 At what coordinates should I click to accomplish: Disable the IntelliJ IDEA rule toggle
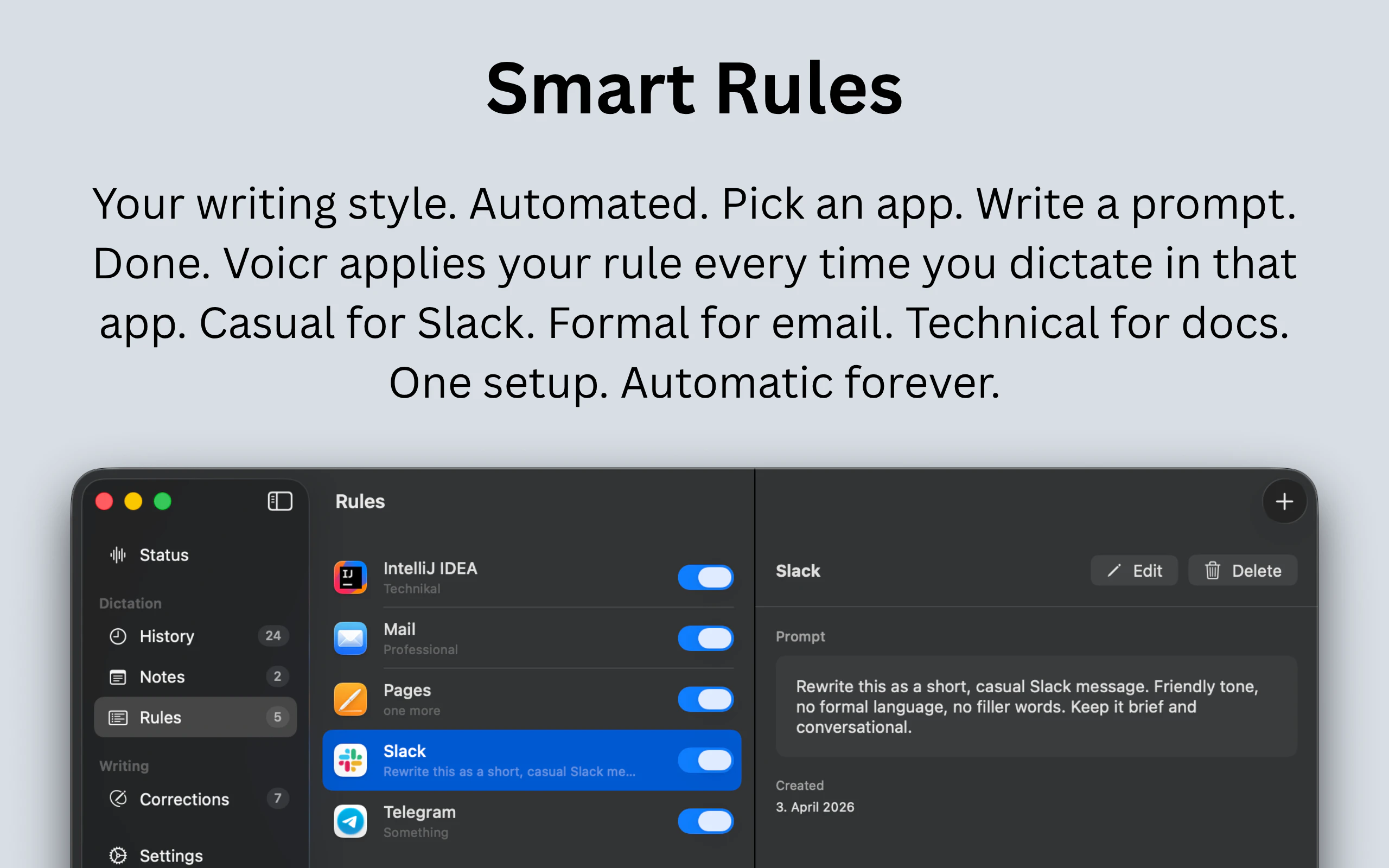(x=705, y=578)
